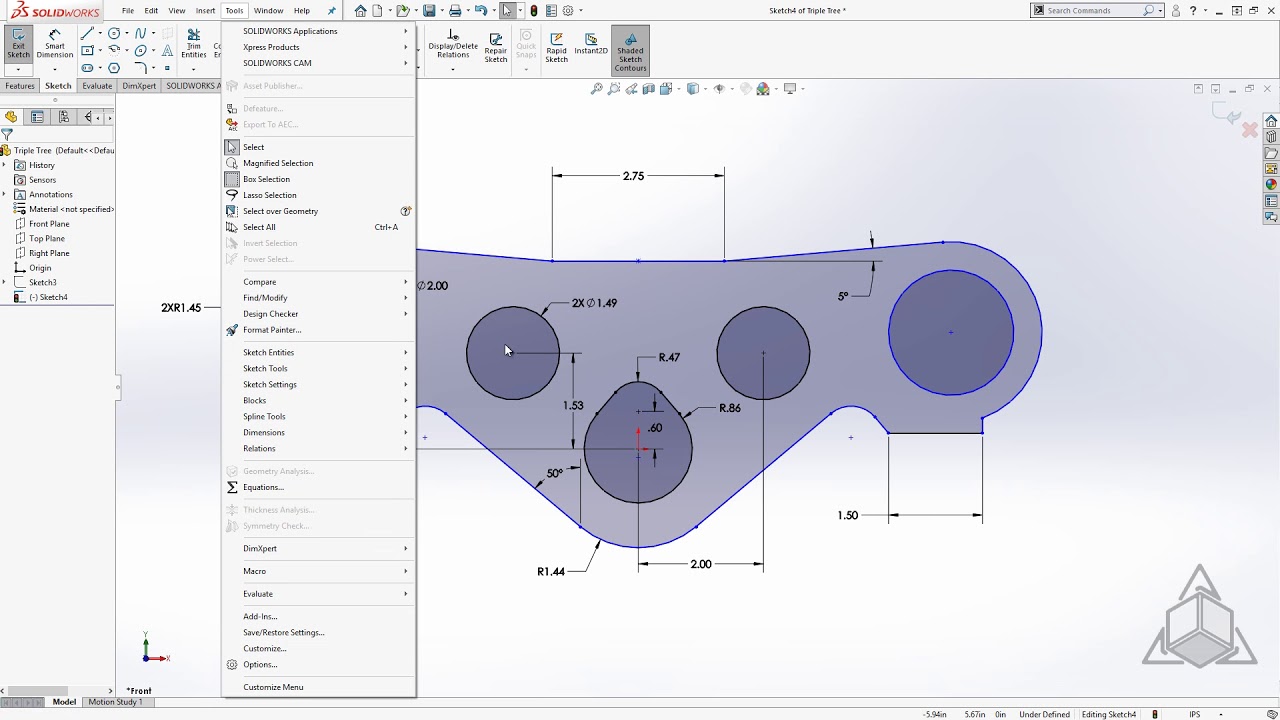Toggle the pin icon beside Help menu
The height and width of the screenshot is (720, 1280).
[x=332, y=11]
